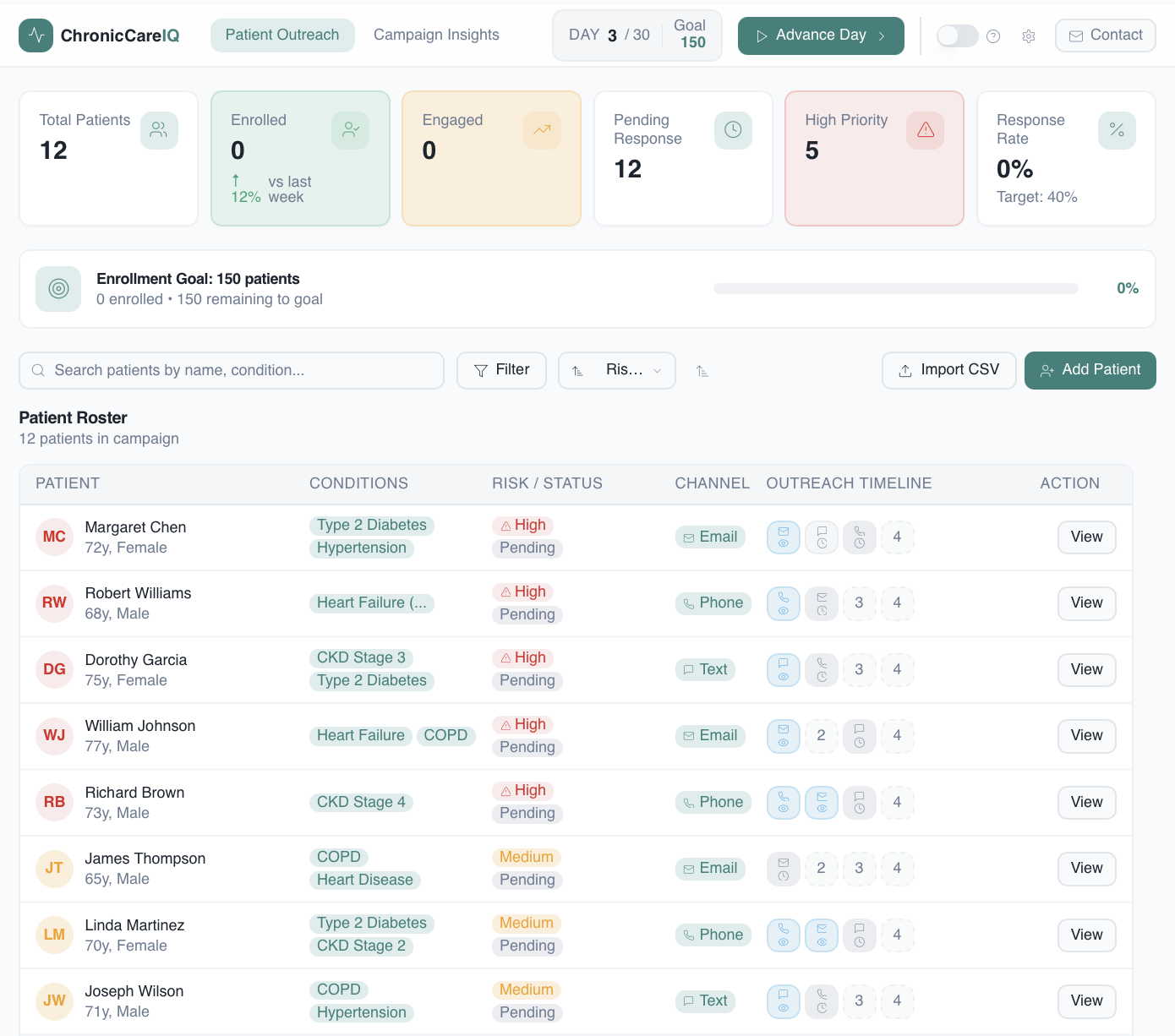1175x1036 pixels.
Task: View Linda Martinez's patient details
Action: (x=1087, y=935)
